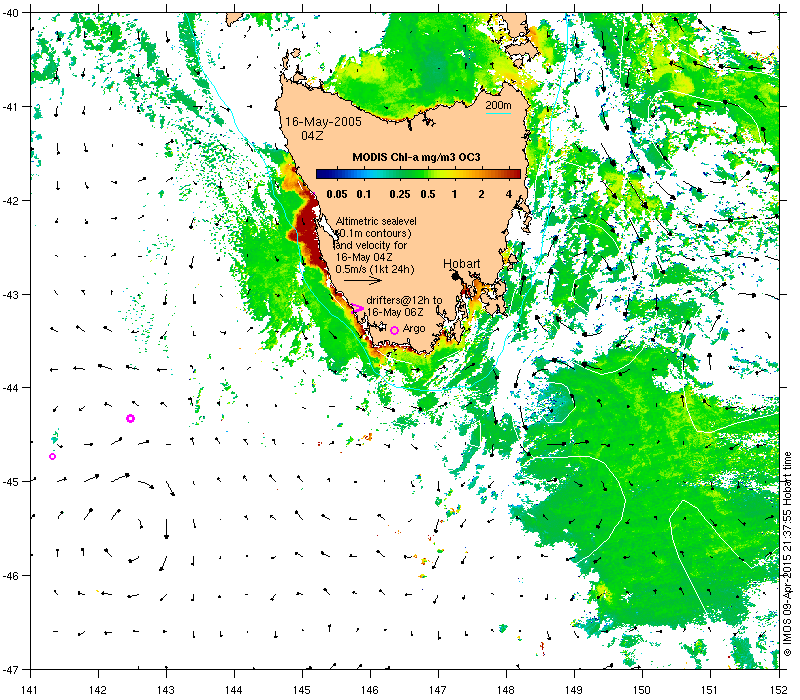Click the -45 latitude axis label
800x700 pixels.
(x=9, y=482)
